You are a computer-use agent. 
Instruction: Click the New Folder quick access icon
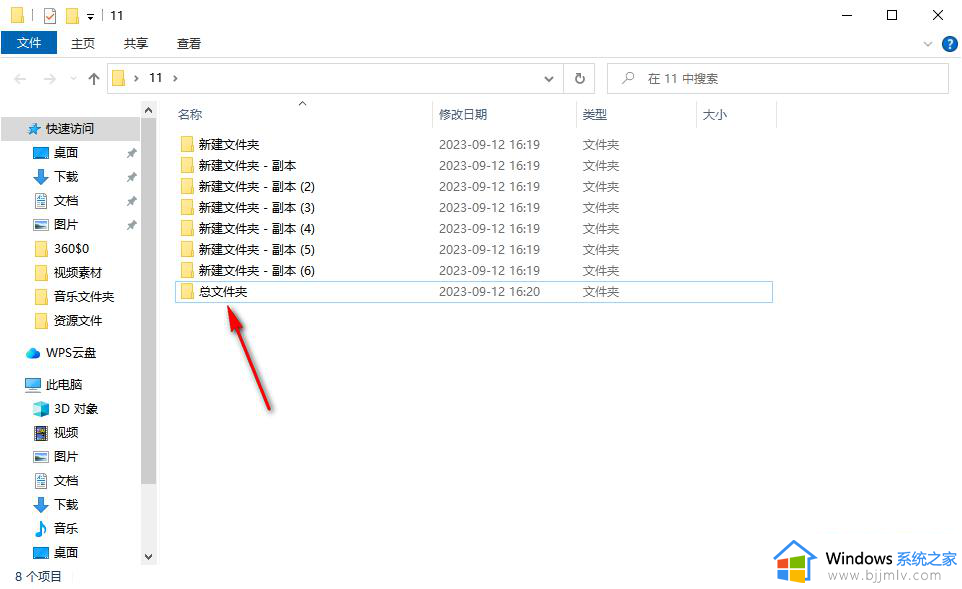coord(72,15)
